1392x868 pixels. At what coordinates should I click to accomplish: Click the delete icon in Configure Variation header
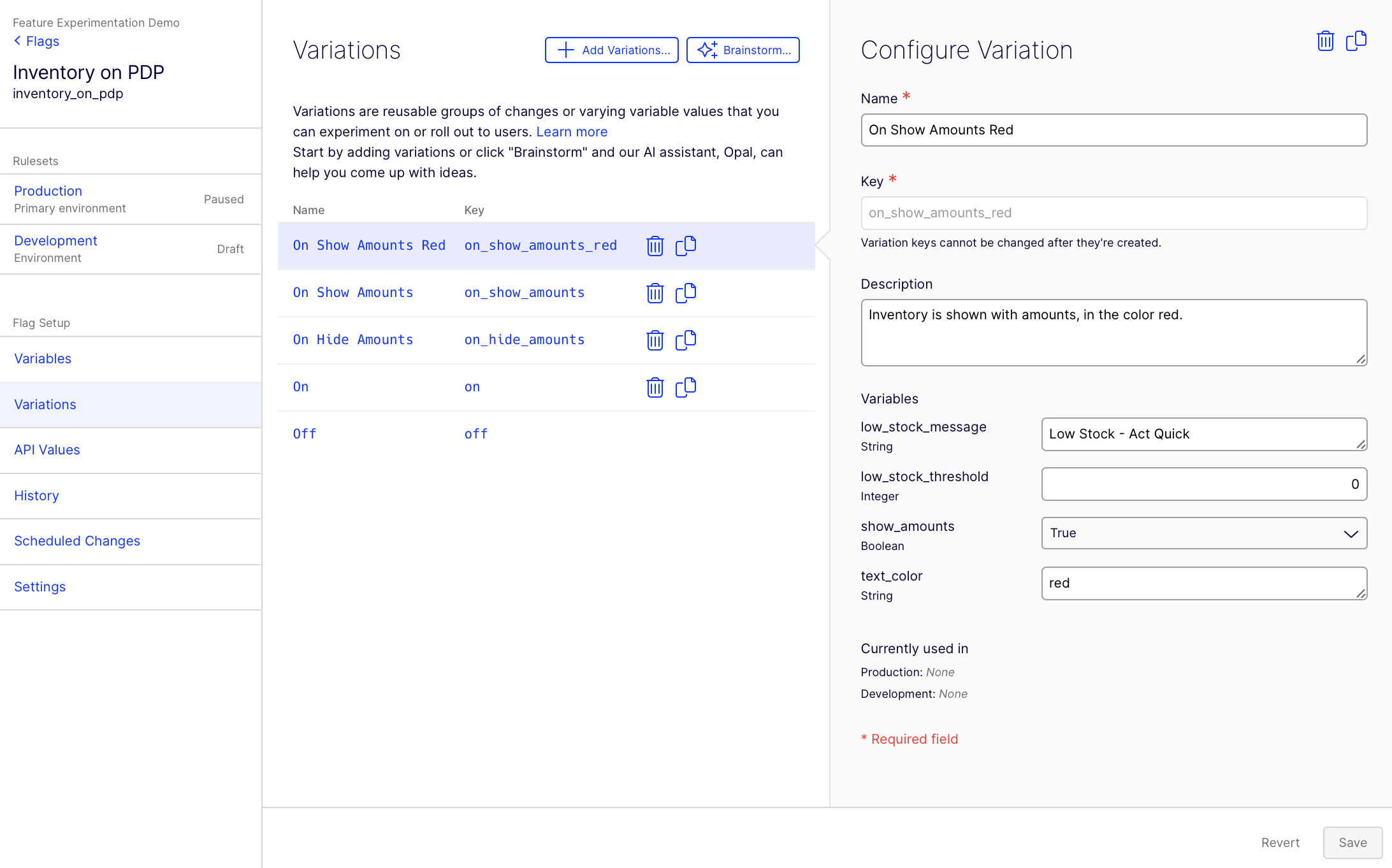pyautogui.click(x=1325, y=40)
